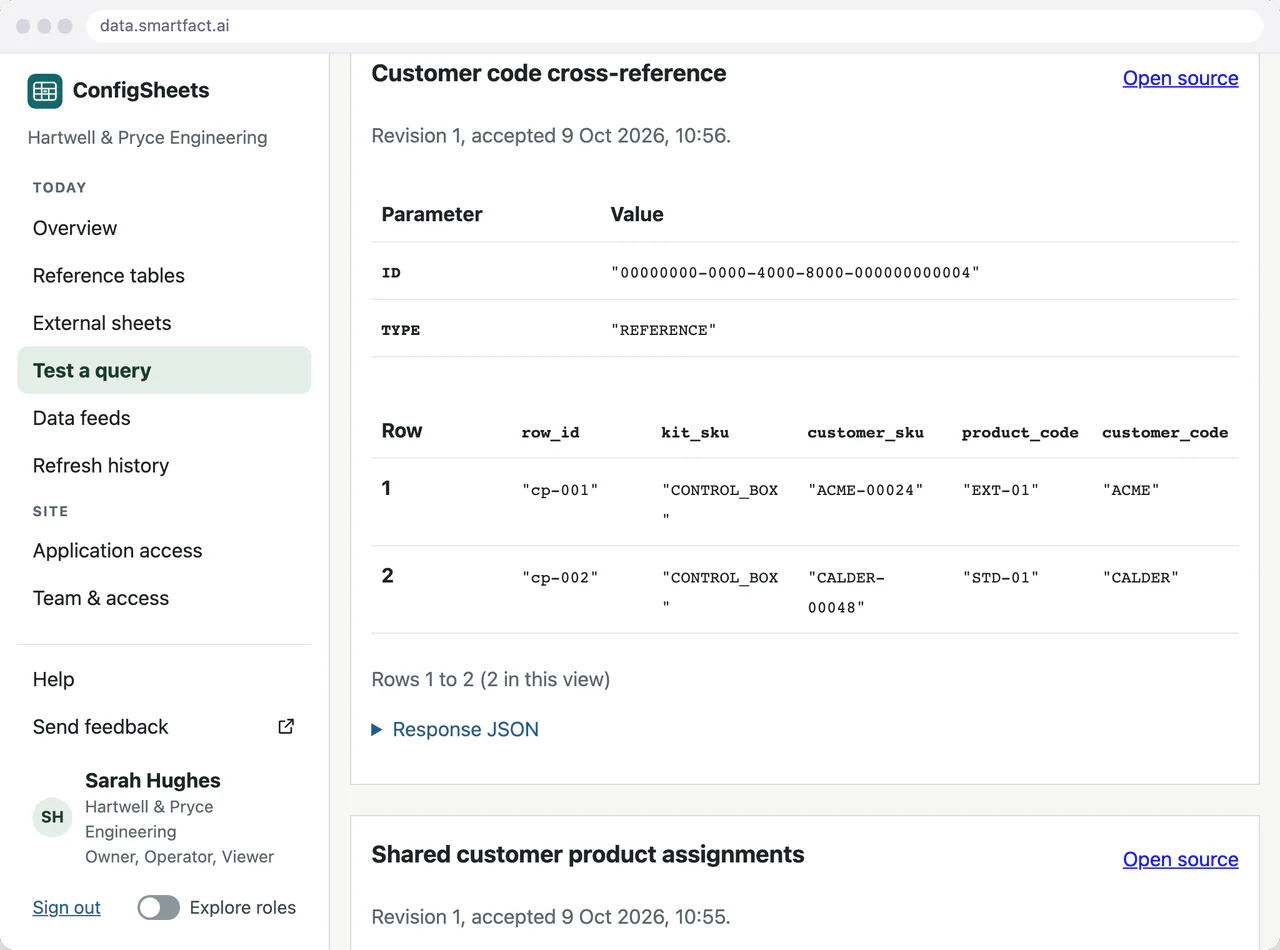Screen dimensions: 1280x950
Task: Click the Rows 1 to 2 summary text
Action: coord(491,679)
